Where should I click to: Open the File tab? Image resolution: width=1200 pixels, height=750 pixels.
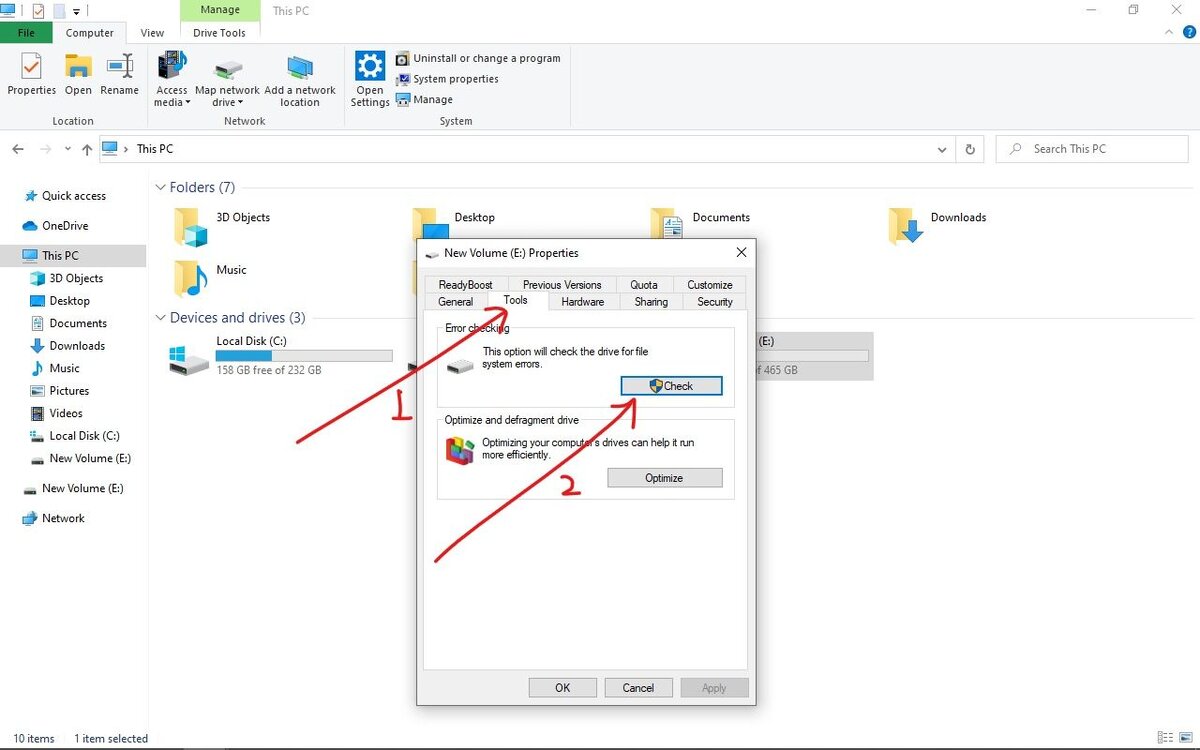tap(27, 33)
